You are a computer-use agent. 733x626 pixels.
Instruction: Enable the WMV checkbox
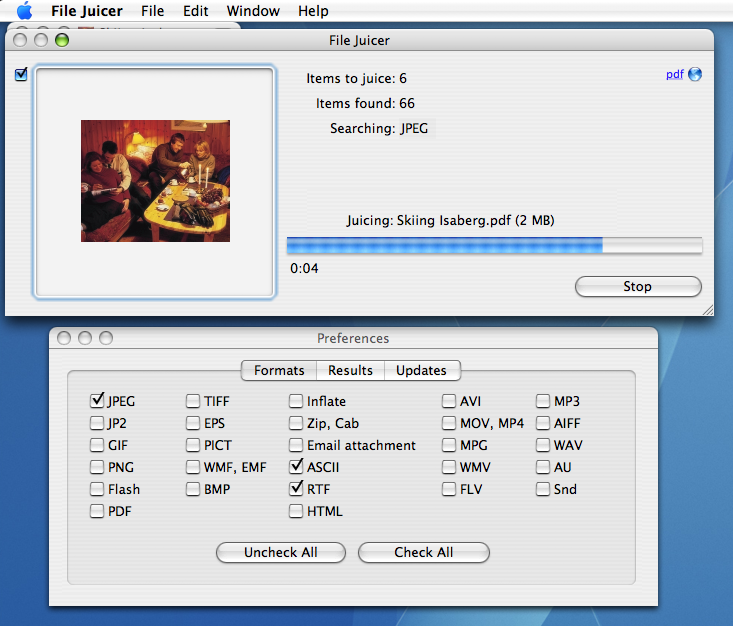pos(449,467)
